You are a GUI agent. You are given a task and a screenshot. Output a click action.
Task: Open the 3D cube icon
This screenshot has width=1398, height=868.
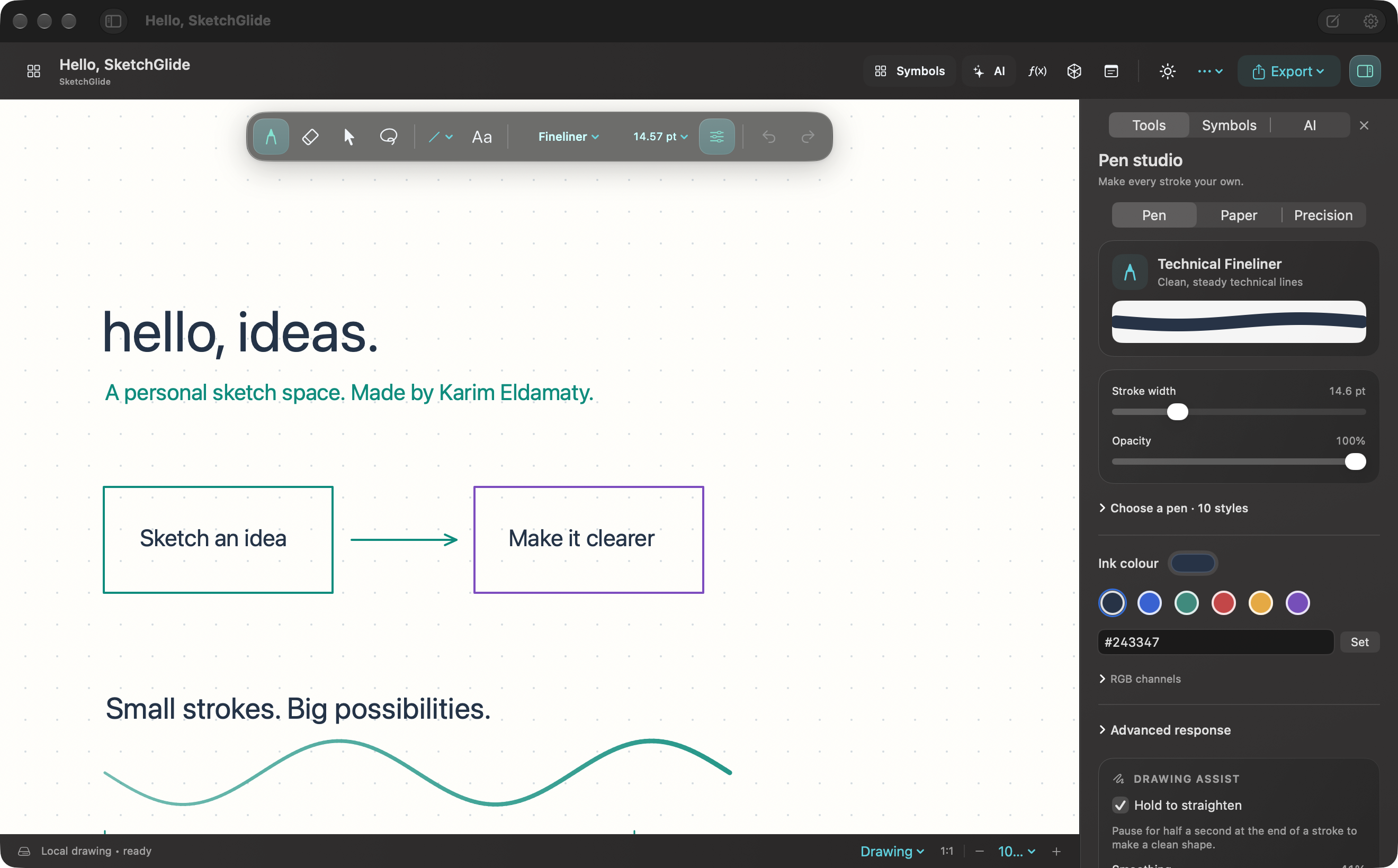[x=1074, y=71]
